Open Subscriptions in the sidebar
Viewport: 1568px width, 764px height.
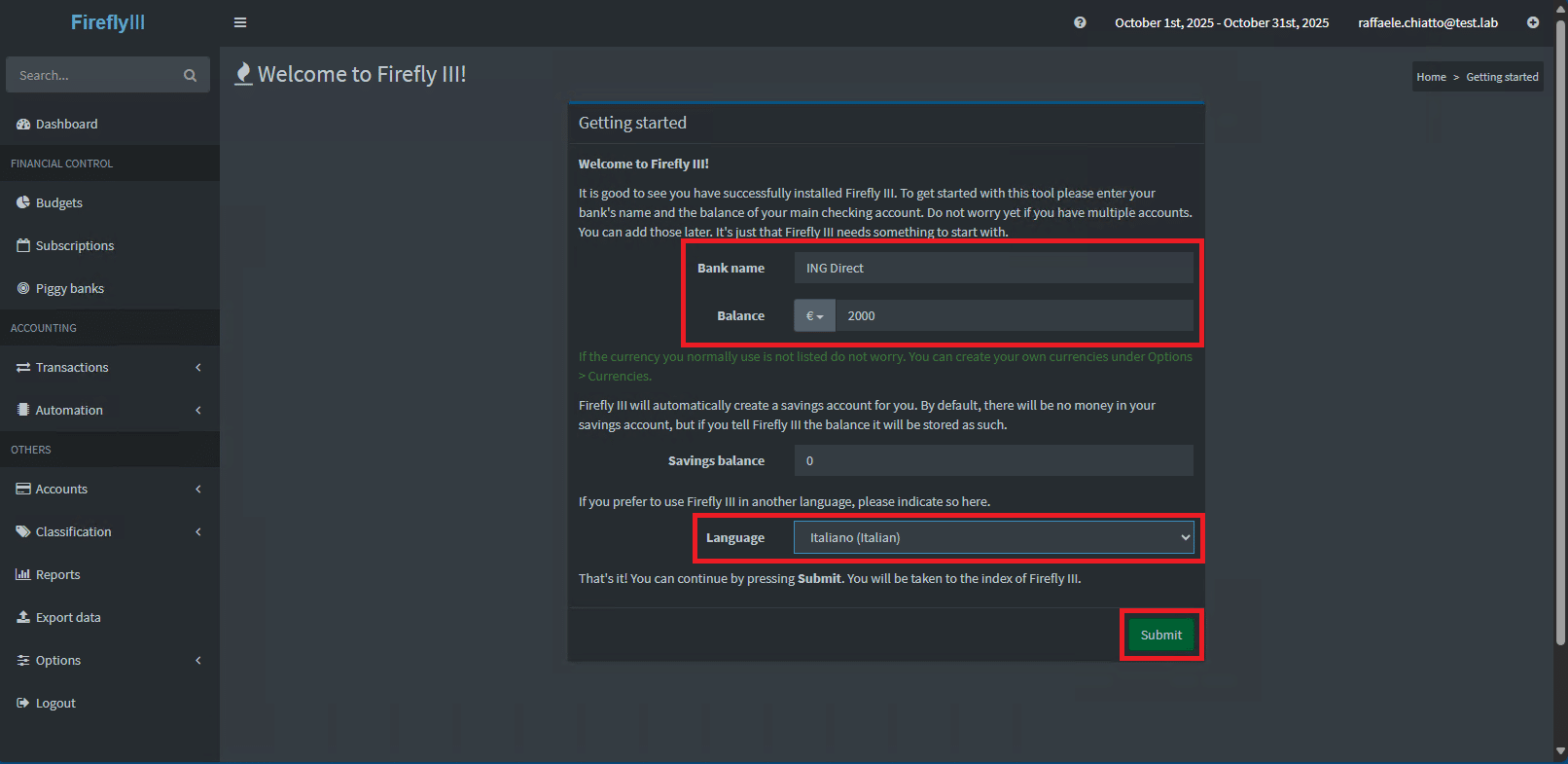point(74,246)
